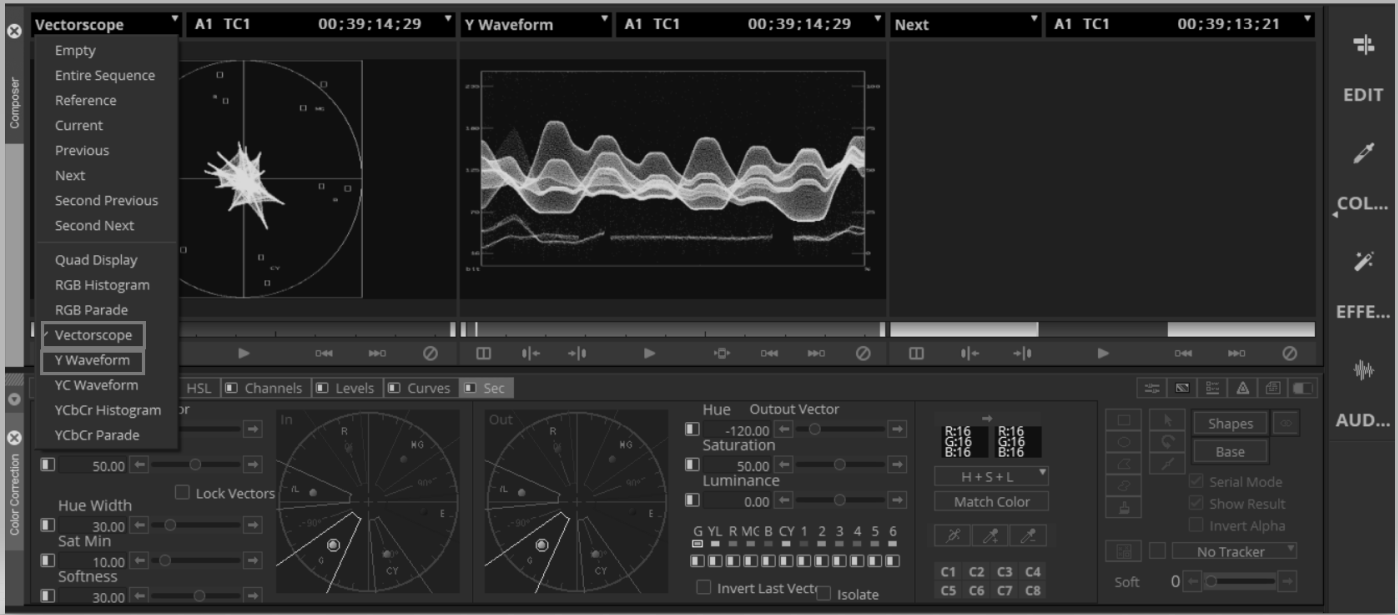
Task: Adjust the Output Vector Hue slider
Action: [840, 429]
